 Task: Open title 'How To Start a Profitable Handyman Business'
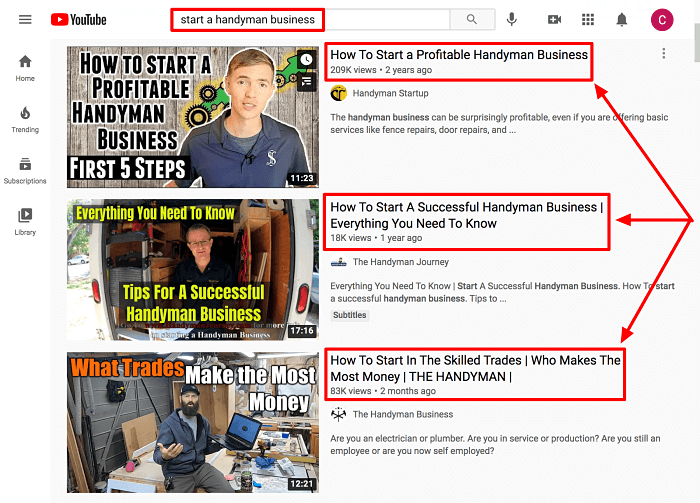click(459, 54)
